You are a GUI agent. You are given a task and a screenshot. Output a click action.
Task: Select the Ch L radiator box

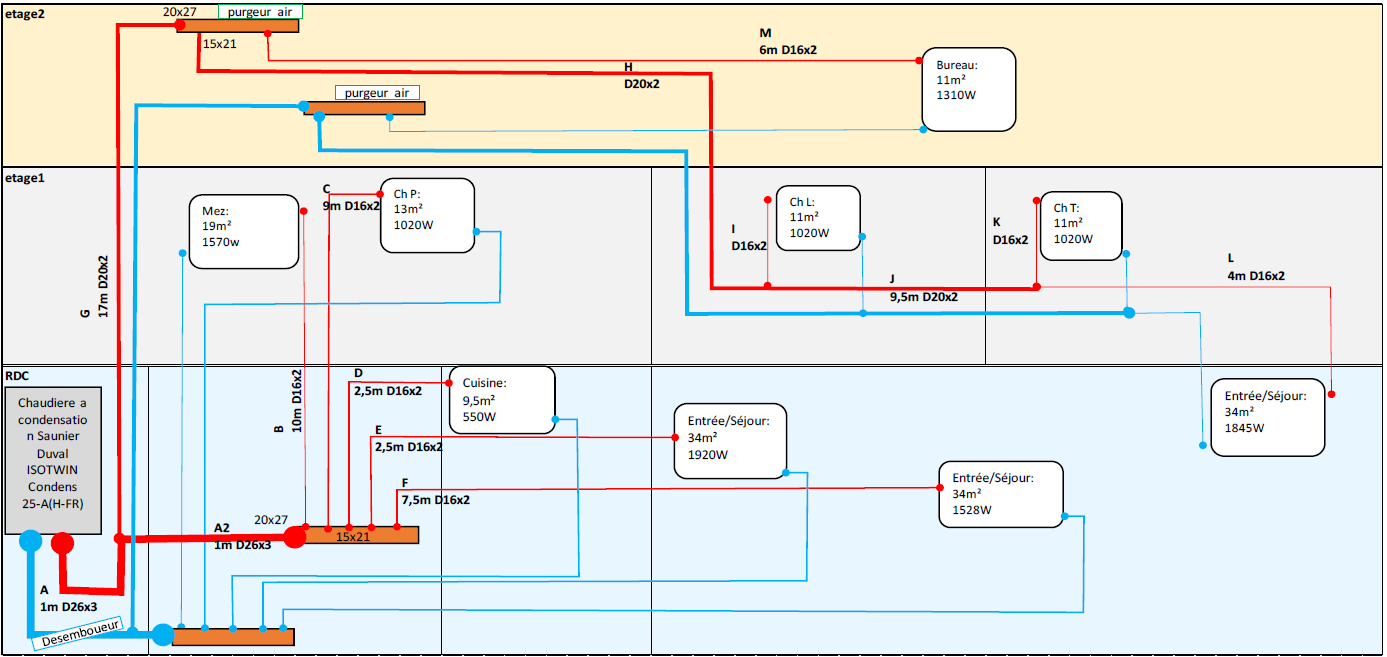click(x=817, y=218)
